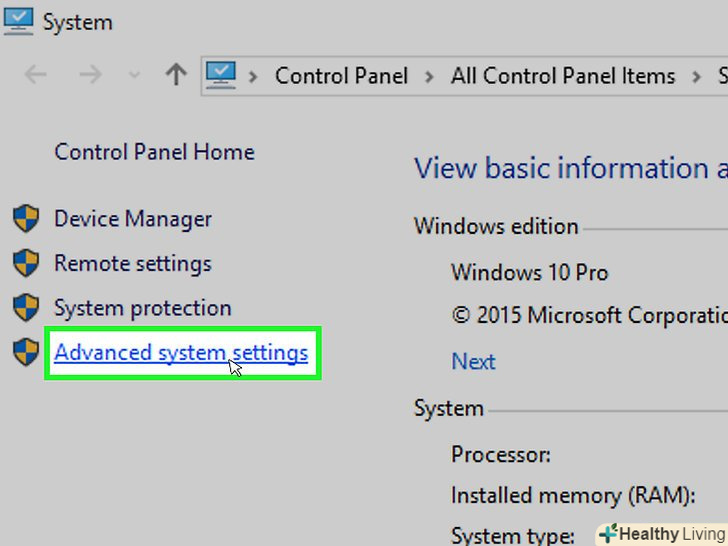Open the Control Panel Home link
Screen dimensions: 728x546
click(x=154, y=152)
